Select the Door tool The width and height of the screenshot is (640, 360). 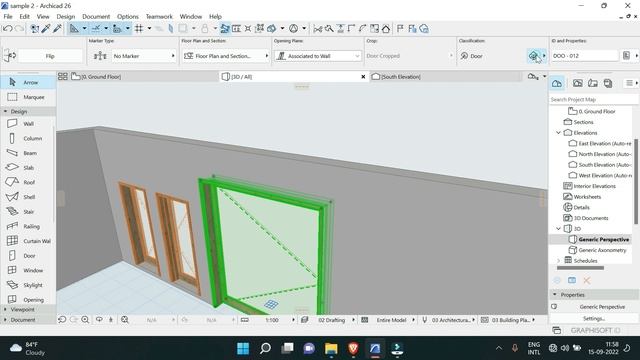click(28, 256)
